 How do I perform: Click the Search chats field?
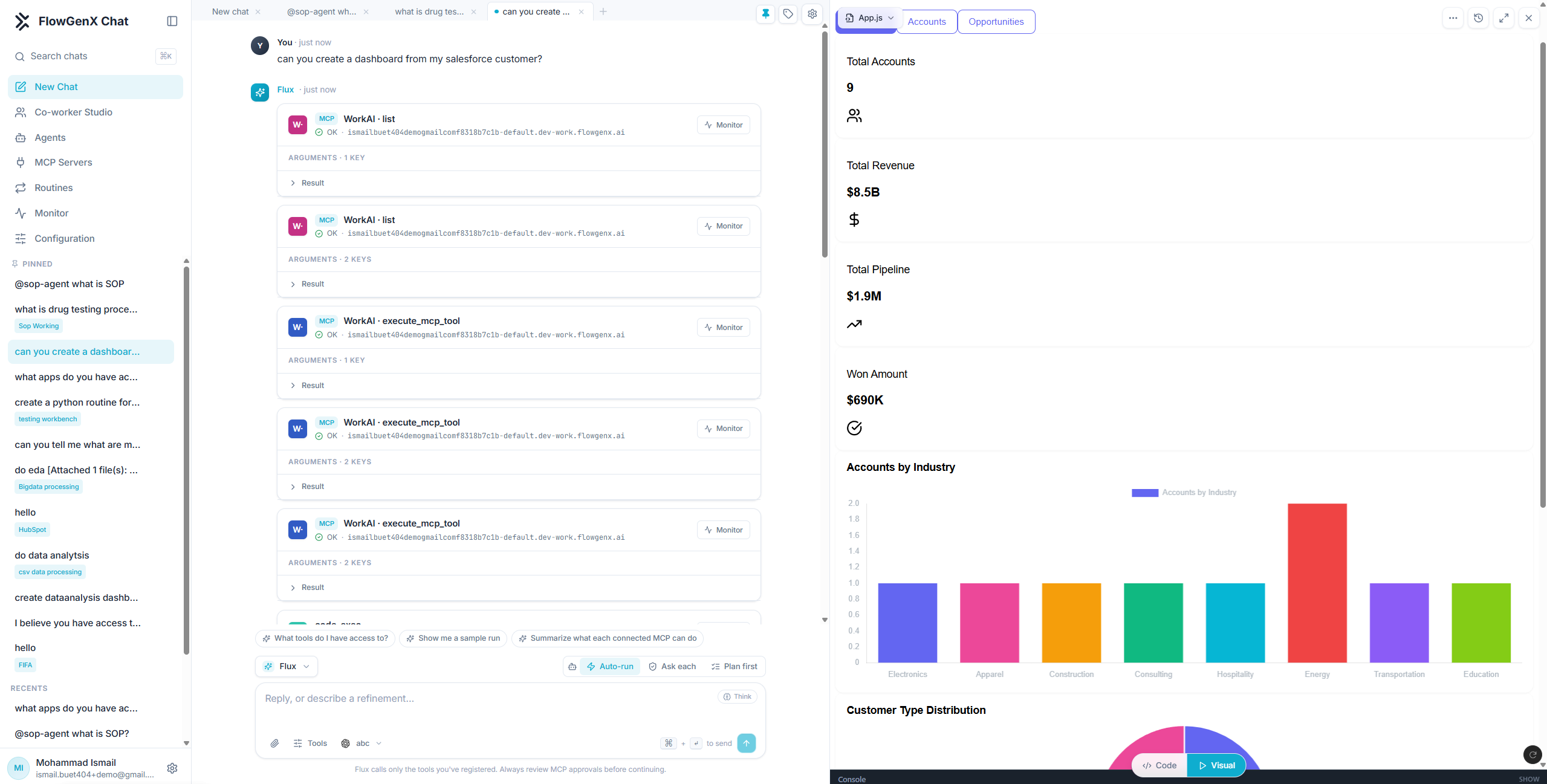tap(96, 56)
